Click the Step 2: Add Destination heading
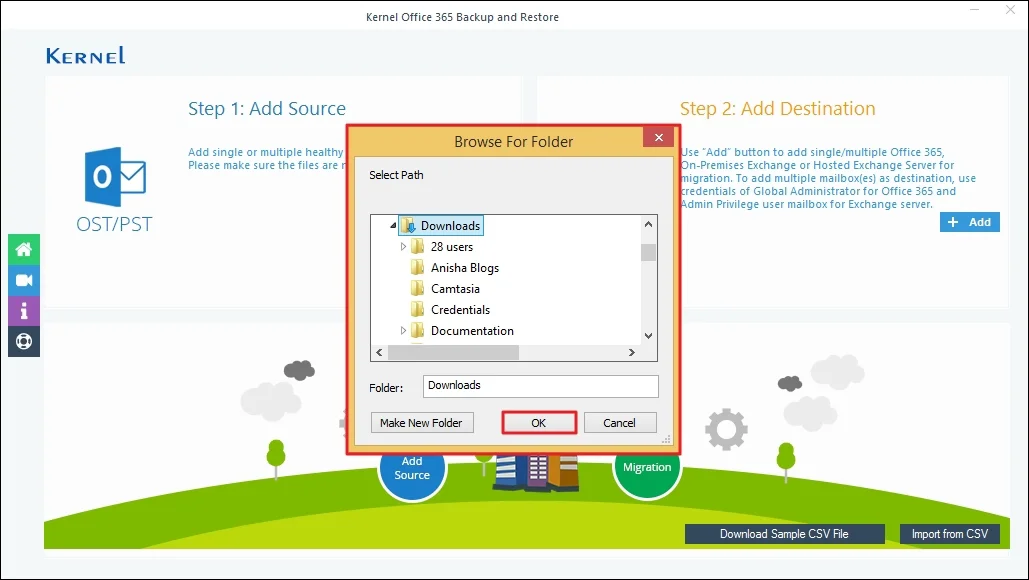The image size is (1029, 580). pyautogui.click(x=778, y=109)
